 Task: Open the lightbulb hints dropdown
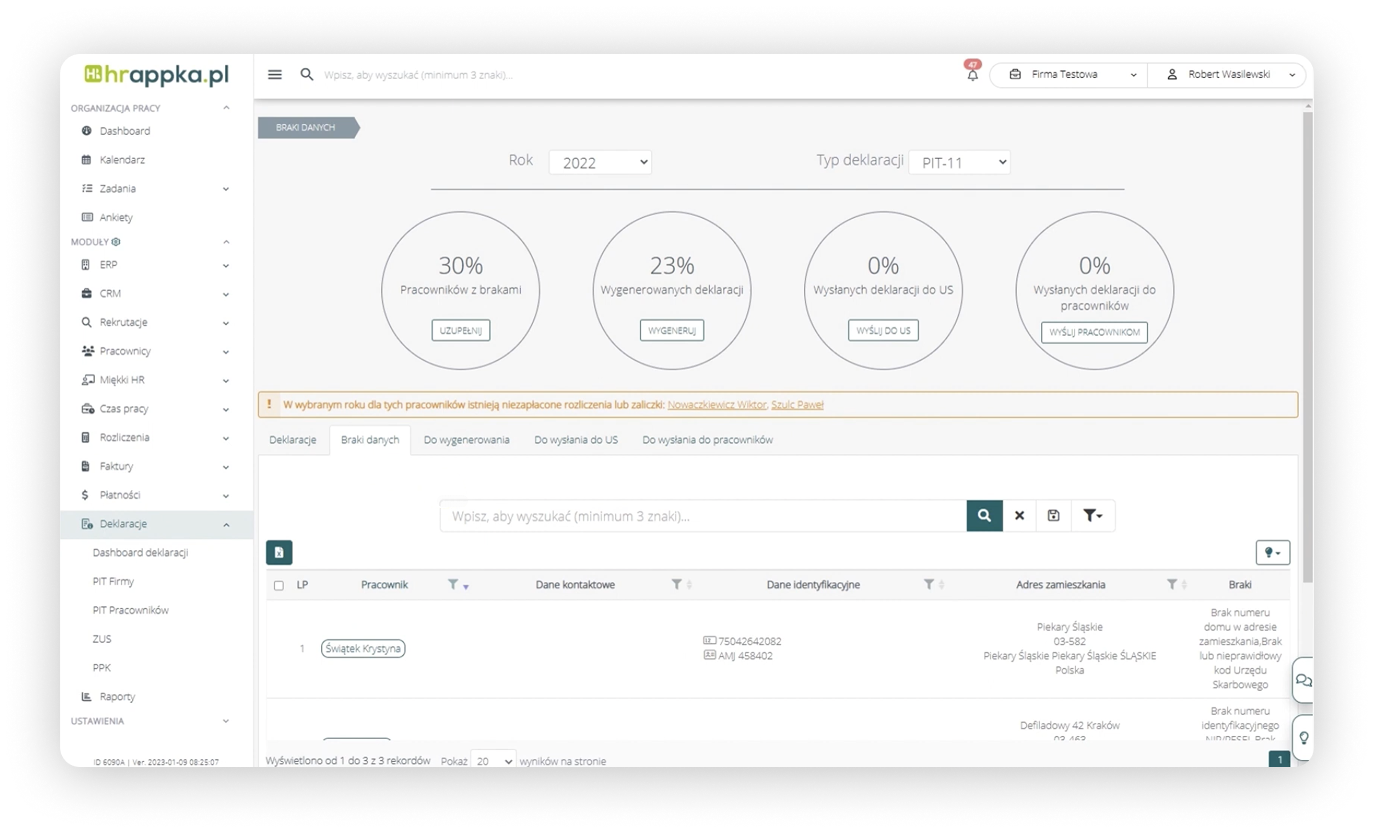1272,552
